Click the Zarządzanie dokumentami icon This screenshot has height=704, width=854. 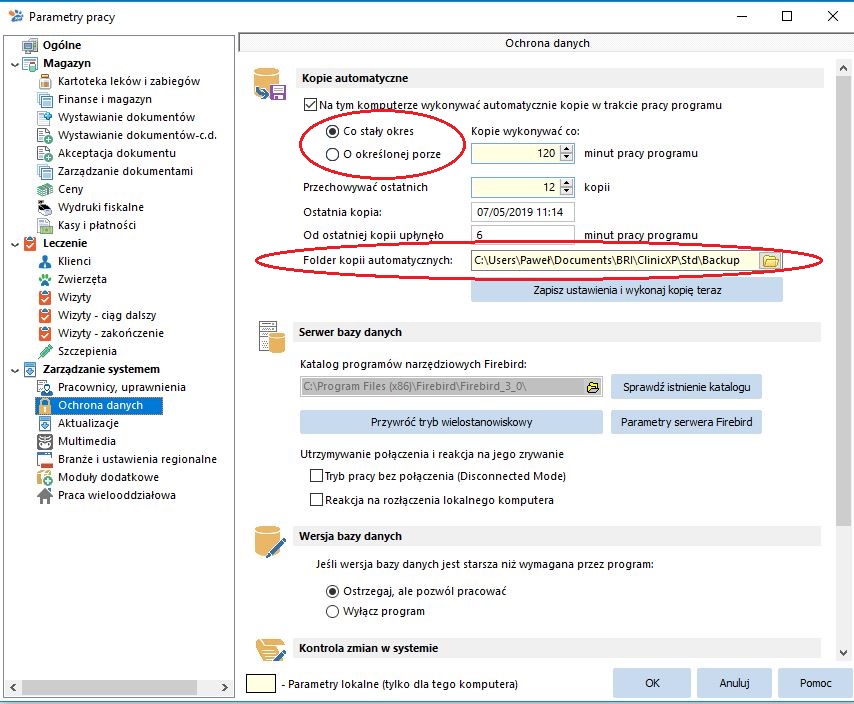[45, 172]
